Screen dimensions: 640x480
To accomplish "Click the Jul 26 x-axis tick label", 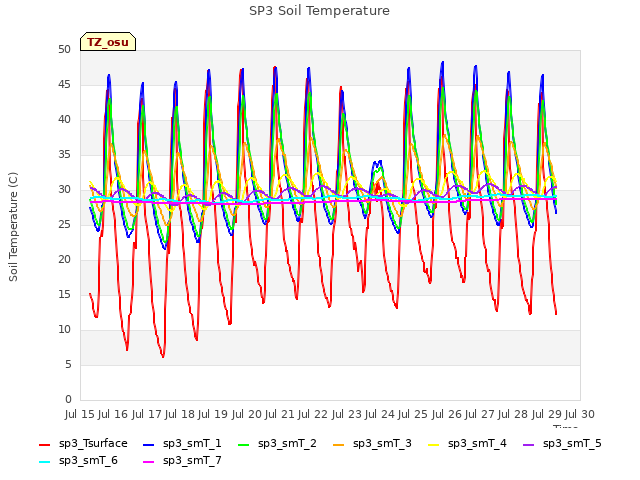I will [447, 414].
